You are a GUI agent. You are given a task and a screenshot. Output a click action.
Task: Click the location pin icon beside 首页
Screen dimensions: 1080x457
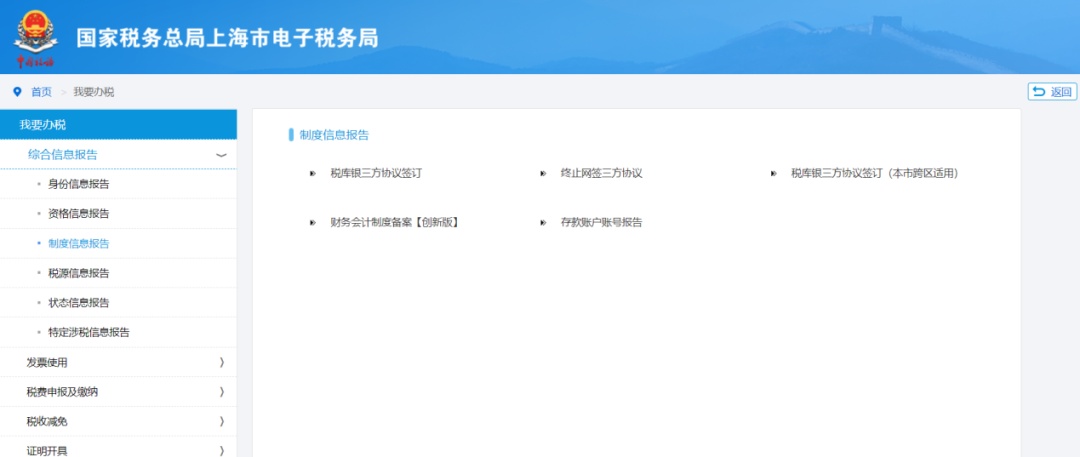tap(17, 92)
